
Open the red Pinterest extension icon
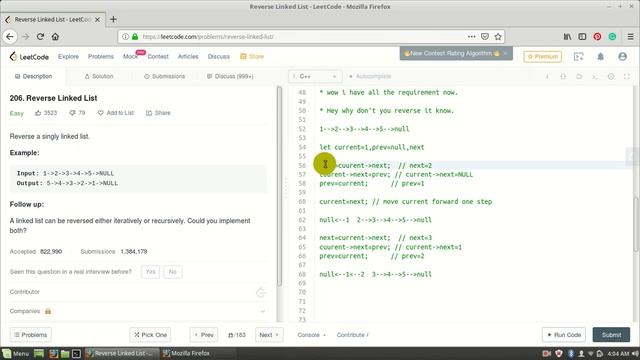[597, 37]
